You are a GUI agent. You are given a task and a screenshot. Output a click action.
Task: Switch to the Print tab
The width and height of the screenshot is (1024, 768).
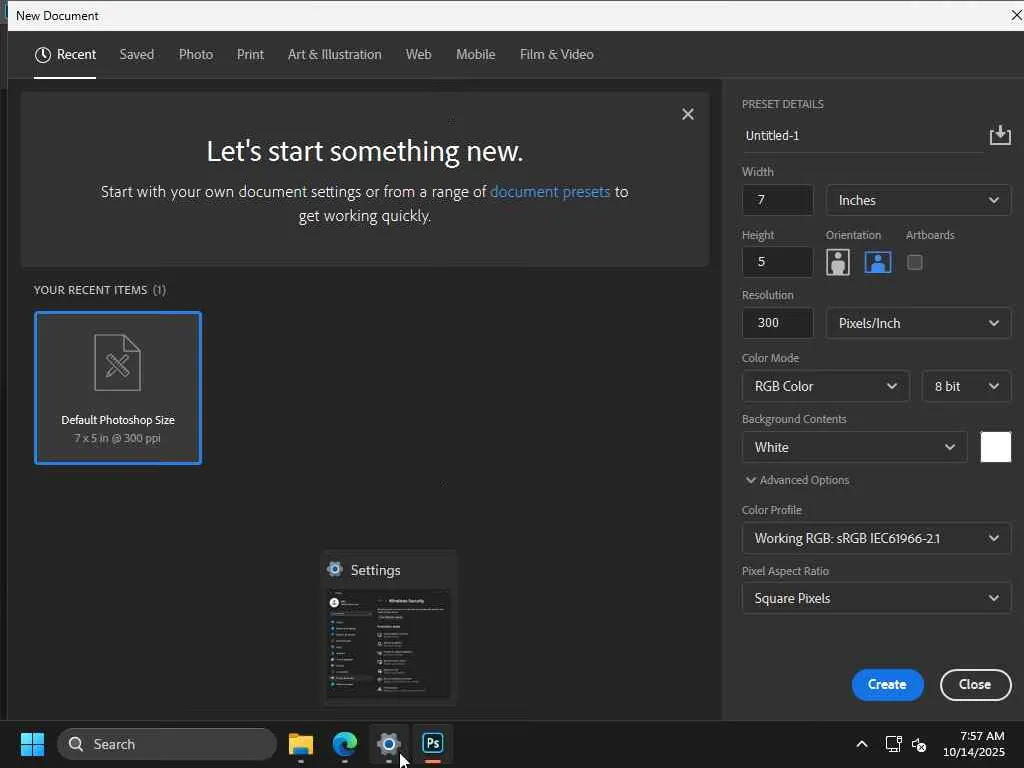[250, 55]
